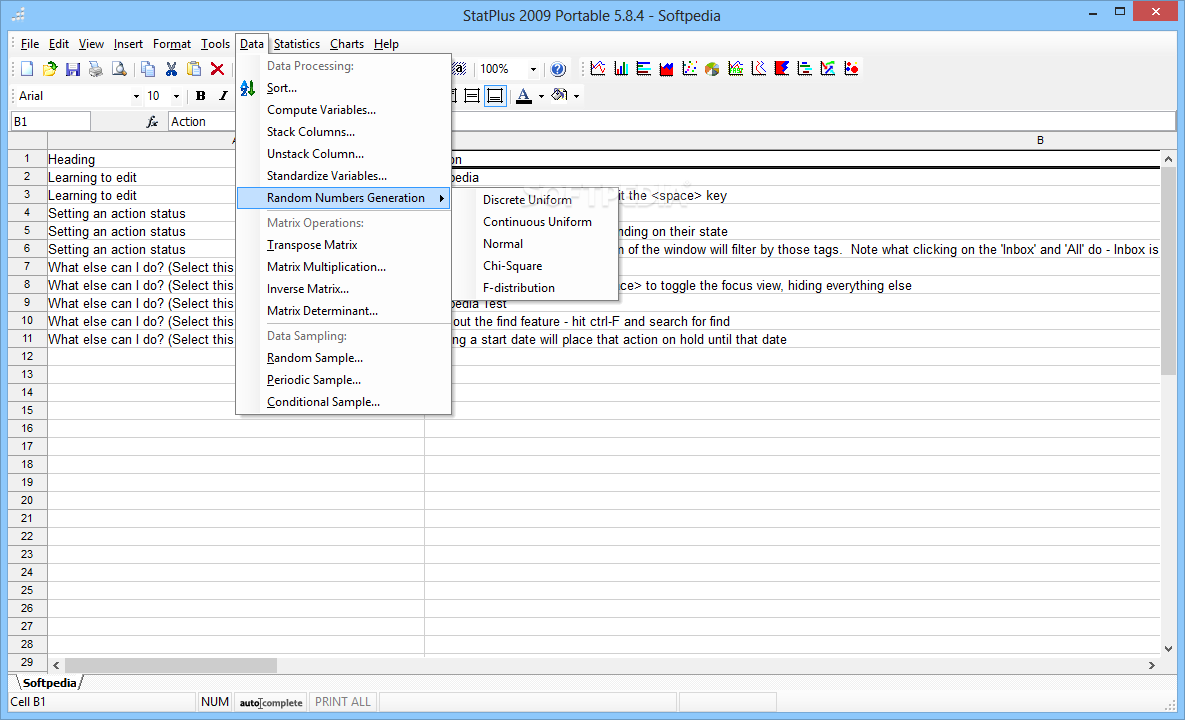1185x720 pixels.
Task: Choose Discrete Uniform from submenu
Action: (536, 199)
